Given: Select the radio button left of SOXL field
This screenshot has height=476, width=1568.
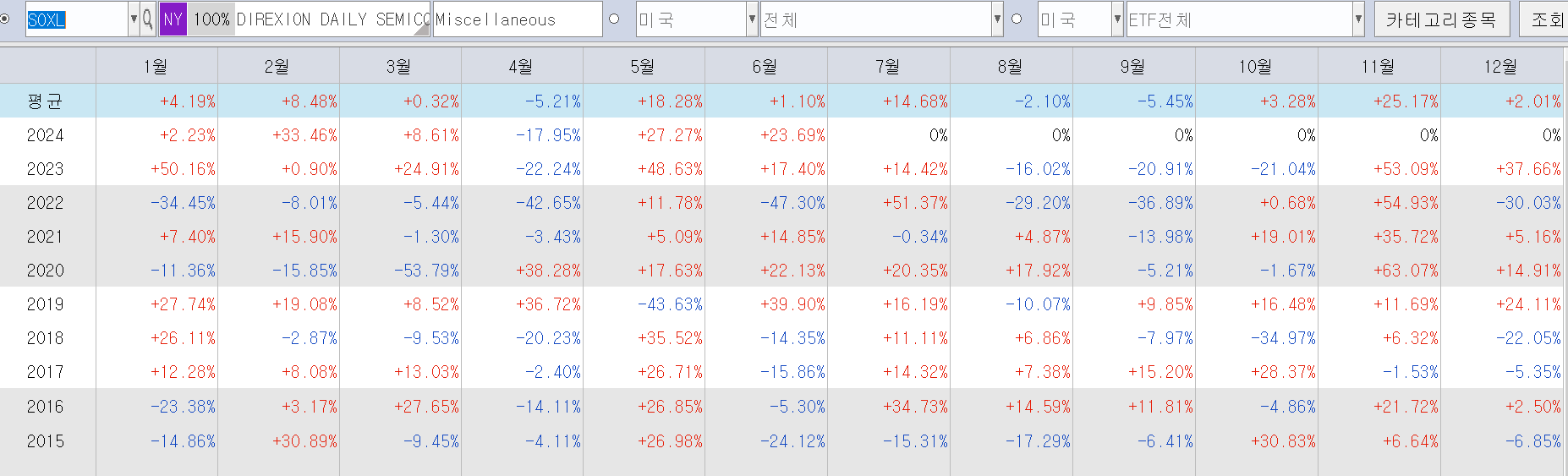Looking at the screenshot, I should tap(5, 19).
